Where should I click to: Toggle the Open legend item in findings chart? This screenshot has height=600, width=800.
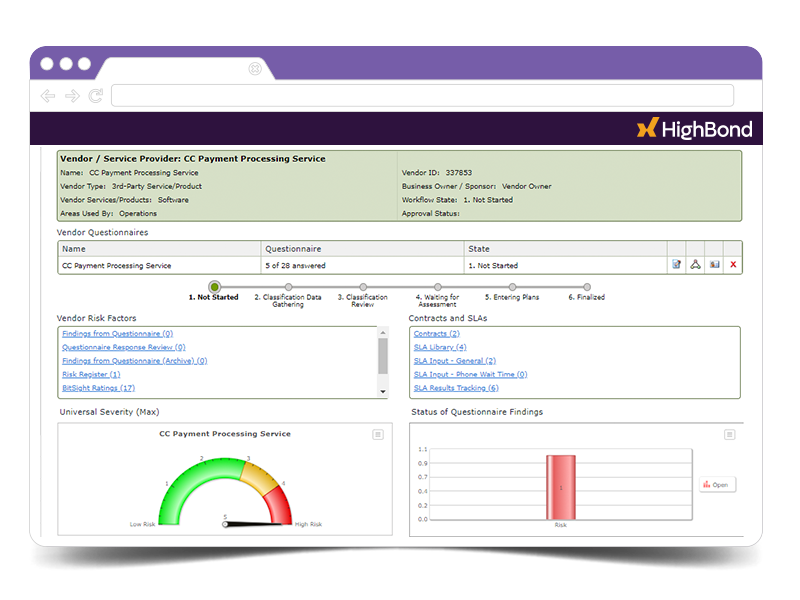(717, 485)
